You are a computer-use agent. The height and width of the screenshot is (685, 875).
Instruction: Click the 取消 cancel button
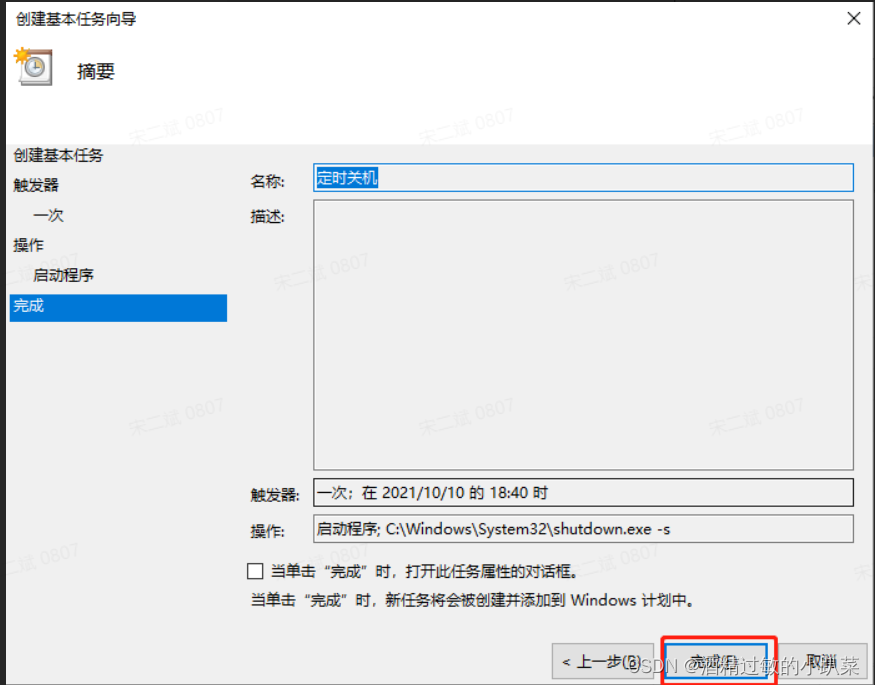(x=823, y=662)
